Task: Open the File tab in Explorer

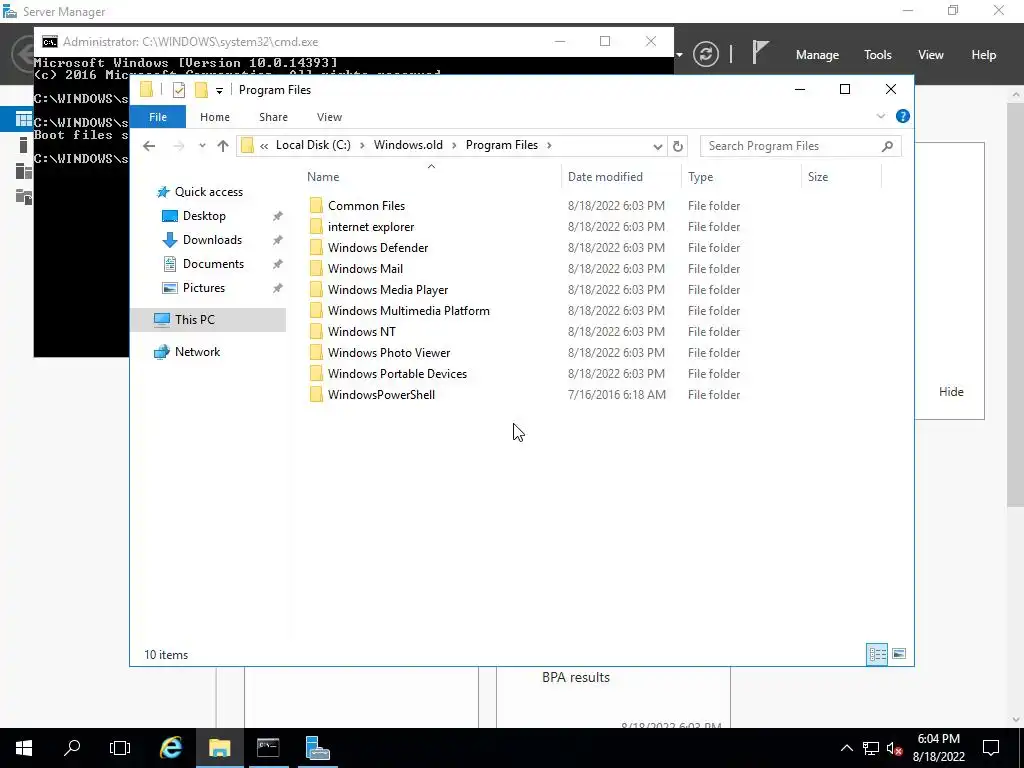Action: pos(158,117)
